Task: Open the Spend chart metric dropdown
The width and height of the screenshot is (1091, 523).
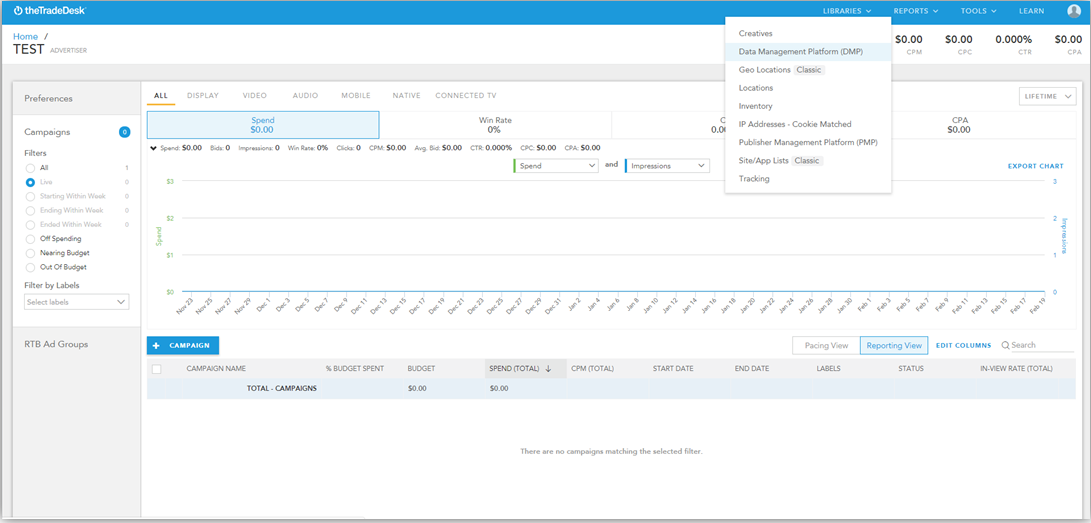Action: (555, 166)
